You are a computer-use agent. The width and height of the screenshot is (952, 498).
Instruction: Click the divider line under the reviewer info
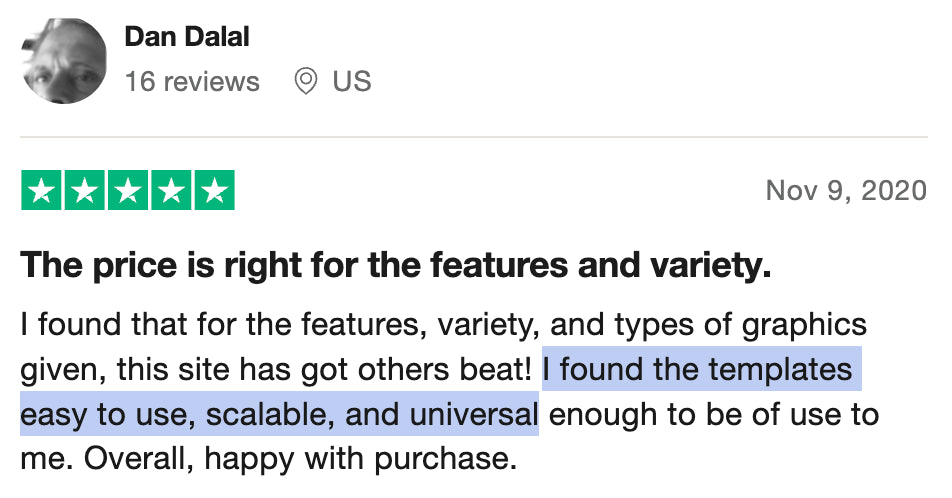click(x=474, y=137)
